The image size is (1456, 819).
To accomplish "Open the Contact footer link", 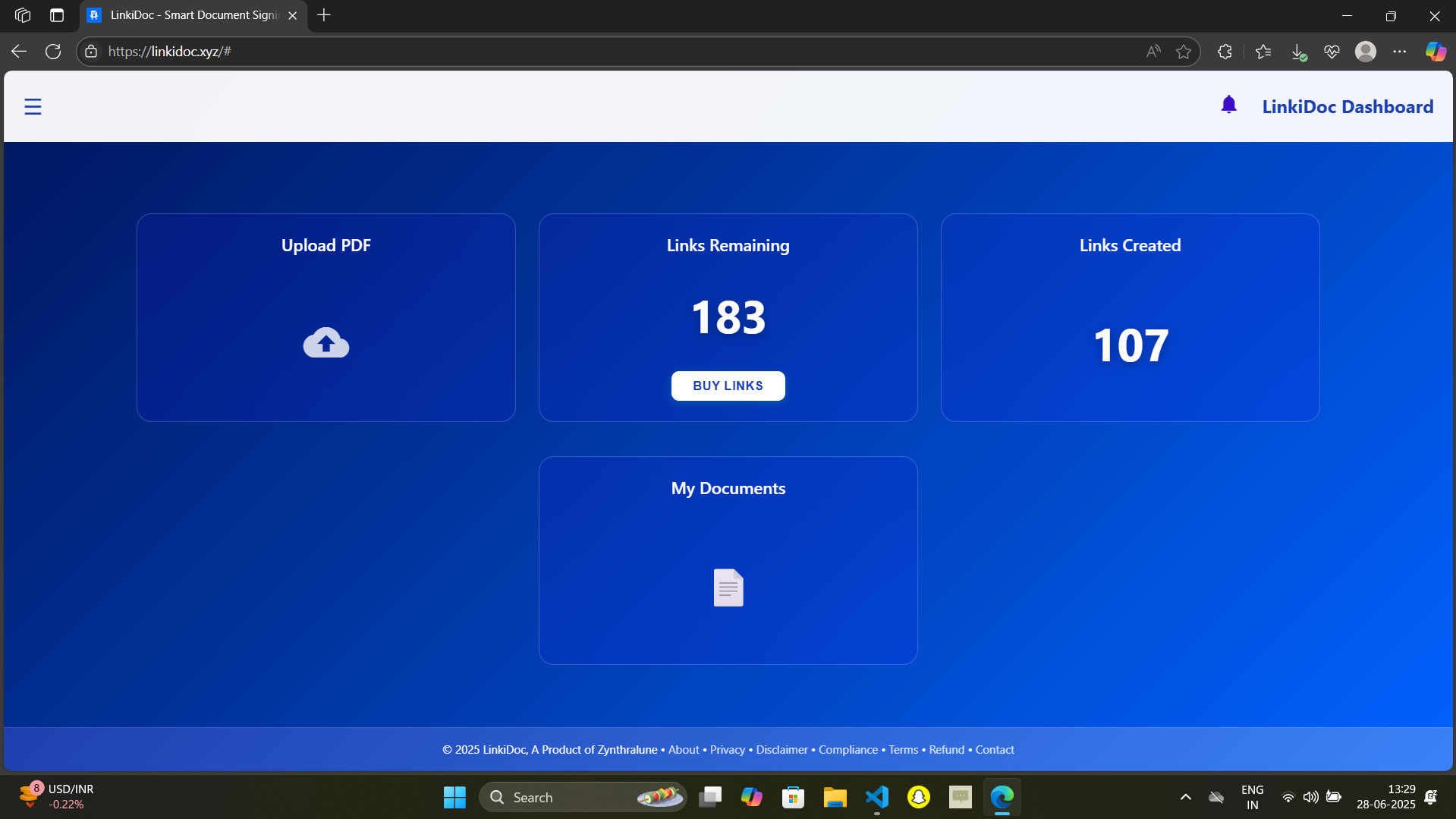I will tap(994, 749).
